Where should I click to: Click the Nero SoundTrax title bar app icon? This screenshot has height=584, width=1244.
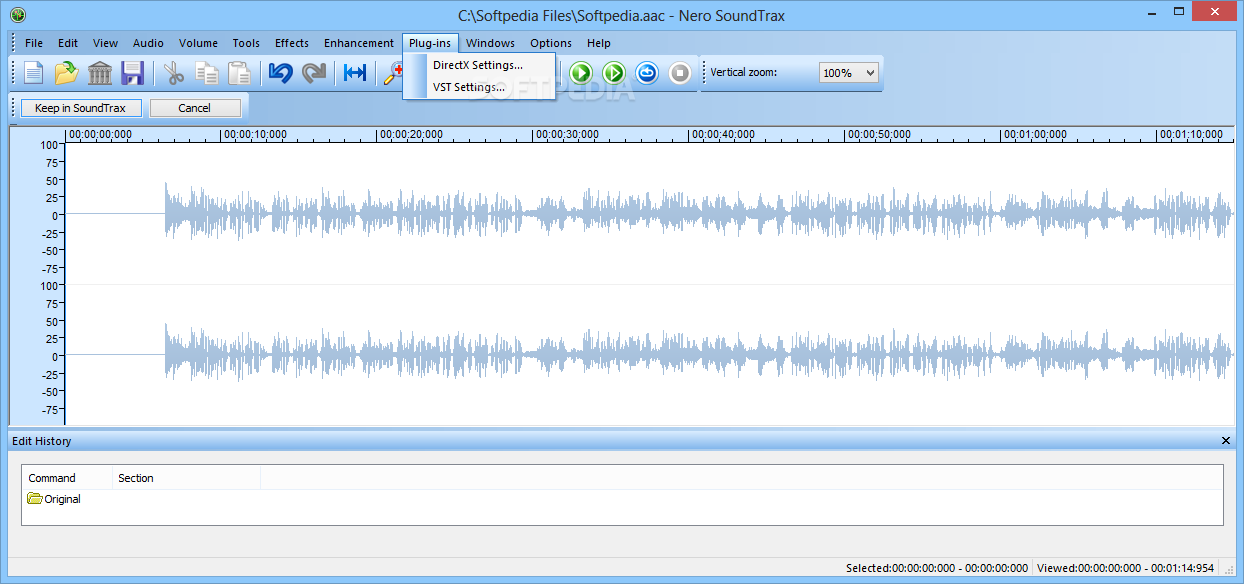tap(18, 15)
